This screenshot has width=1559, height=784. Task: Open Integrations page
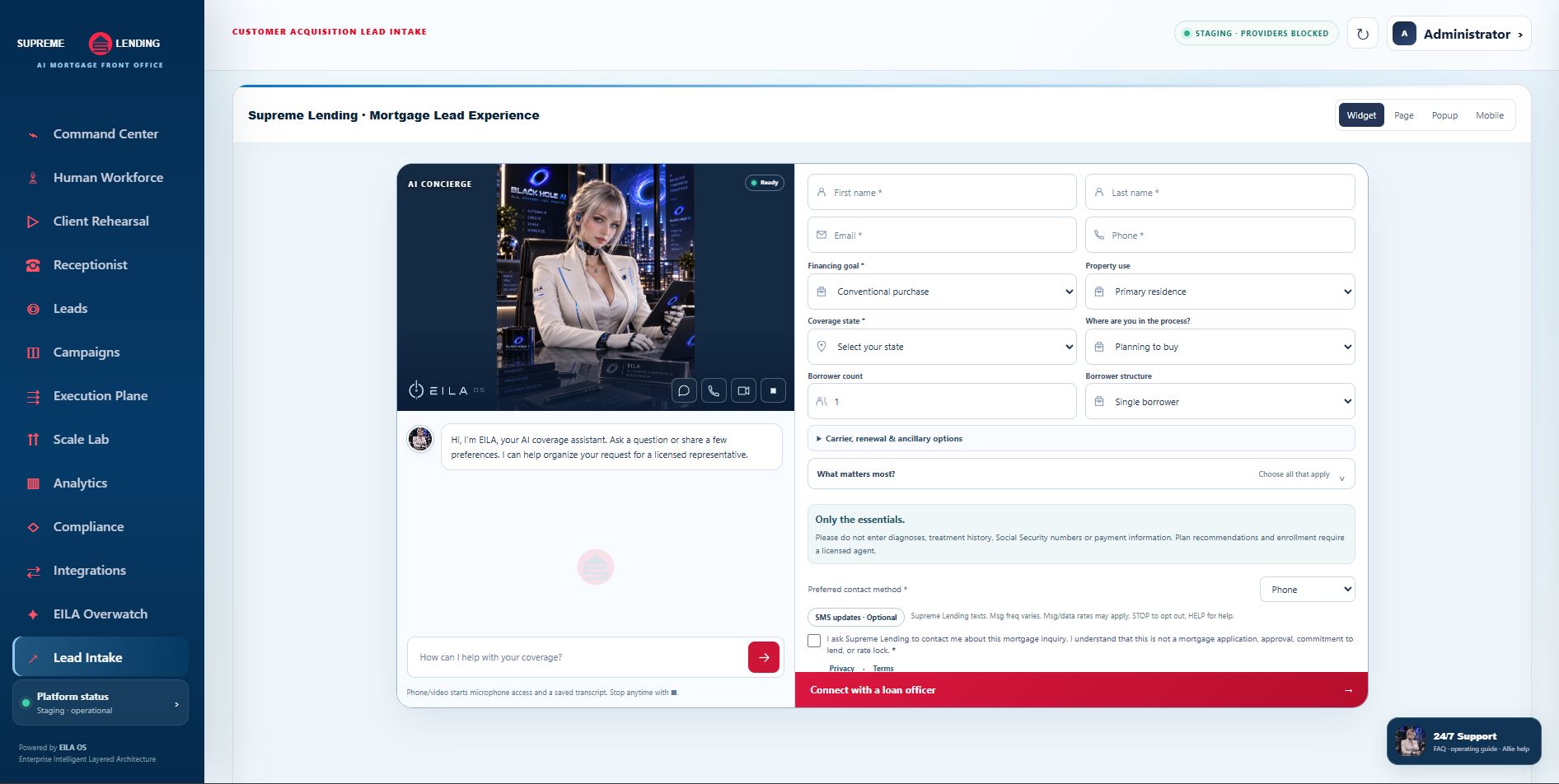tap(101, 570)
